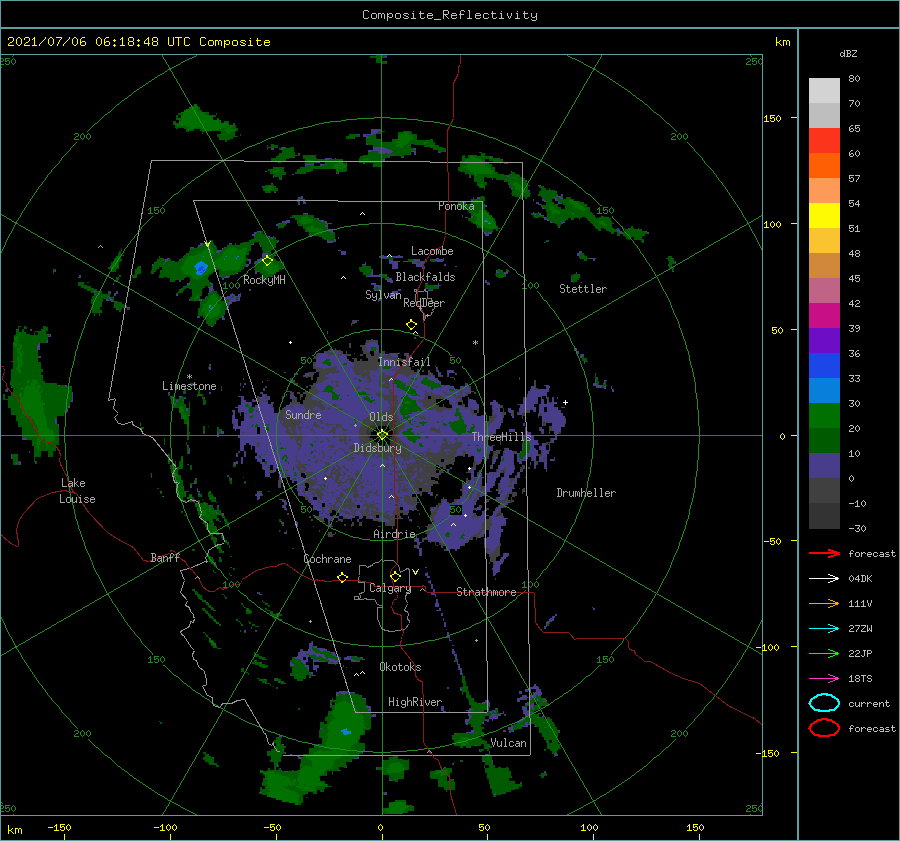The image size is (900, 841).
Task: Click the RockyMH label
Action: point(264,280)
